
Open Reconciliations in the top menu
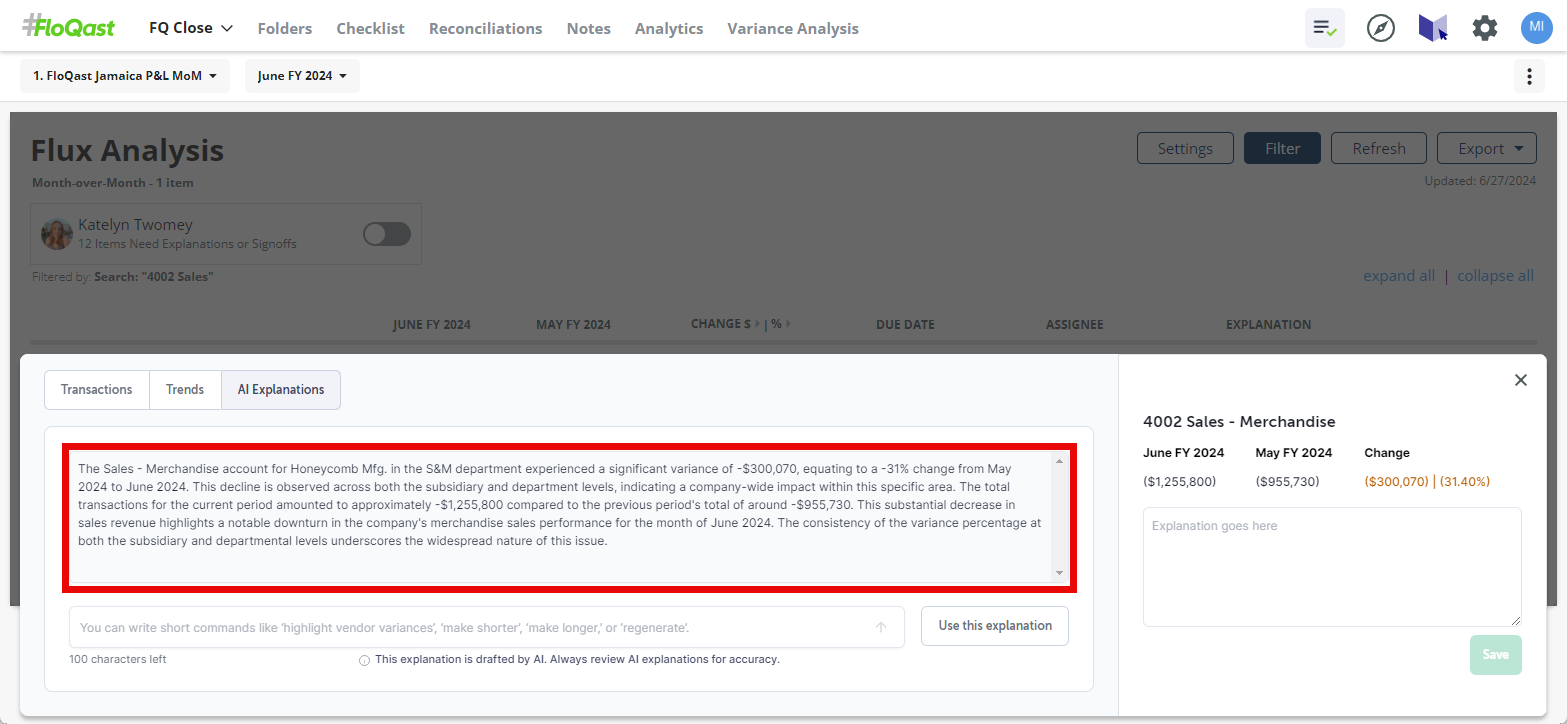(485, 29)
